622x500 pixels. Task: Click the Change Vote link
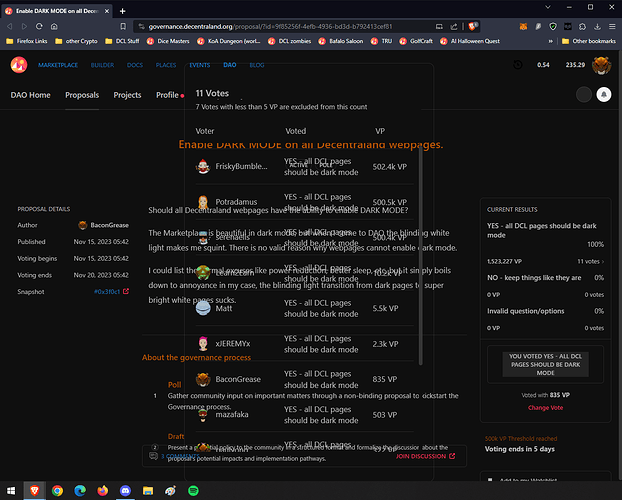pos(545,408)
